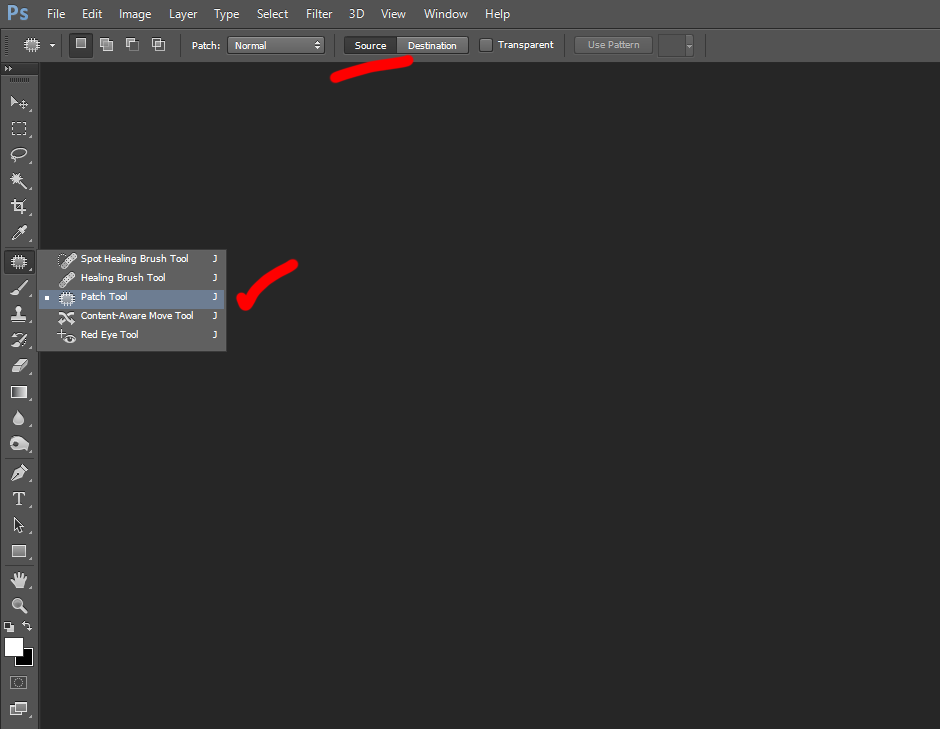Select the Pen tool
Image resolution: width=940 pixels, height=729 pixels.
[19, 472]
